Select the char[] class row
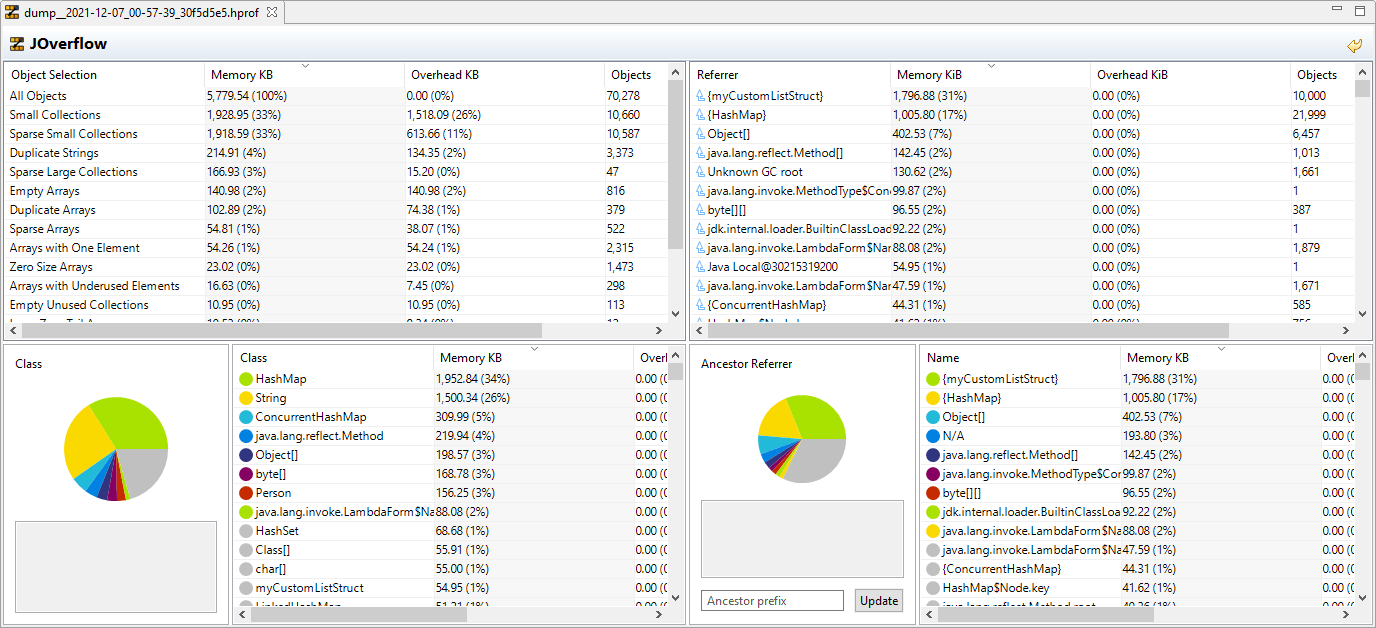 point(451,569)
